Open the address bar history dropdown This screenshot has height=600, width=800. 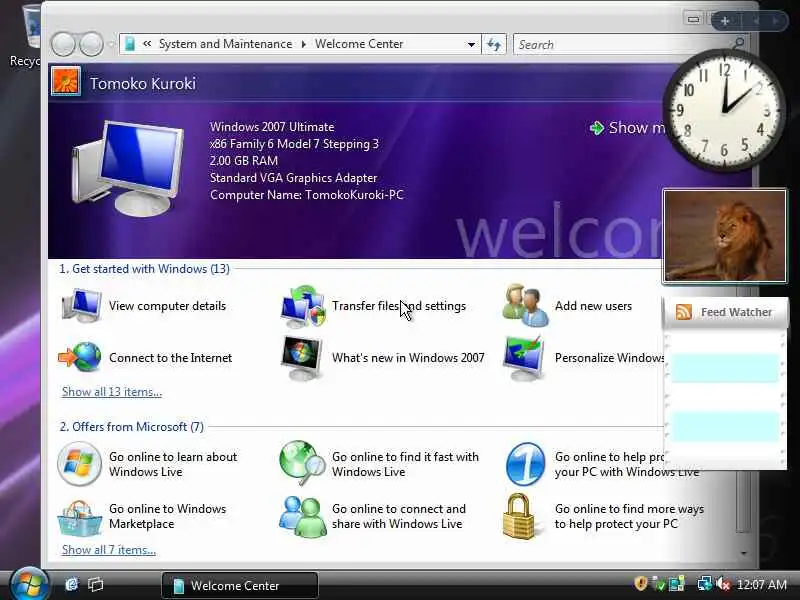(x=471, y=44)
